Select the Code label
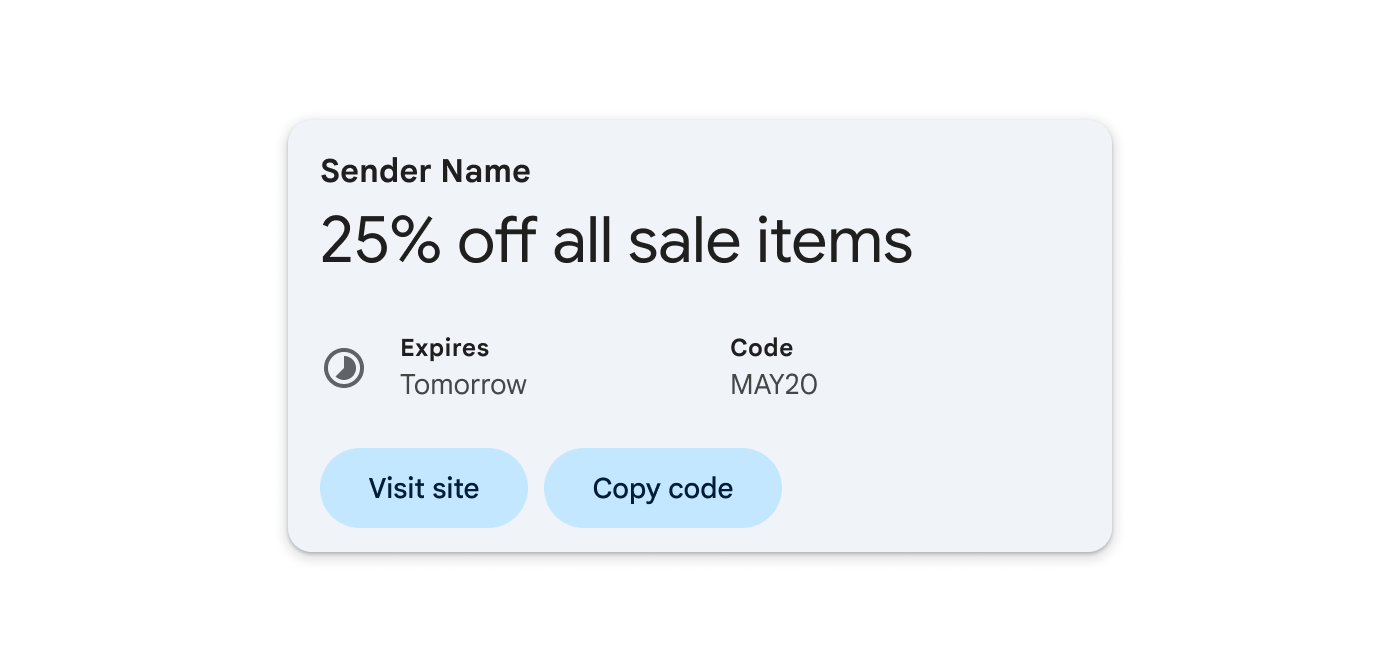The width and height of the screenshot is (1400, 672). pos(761,348)
